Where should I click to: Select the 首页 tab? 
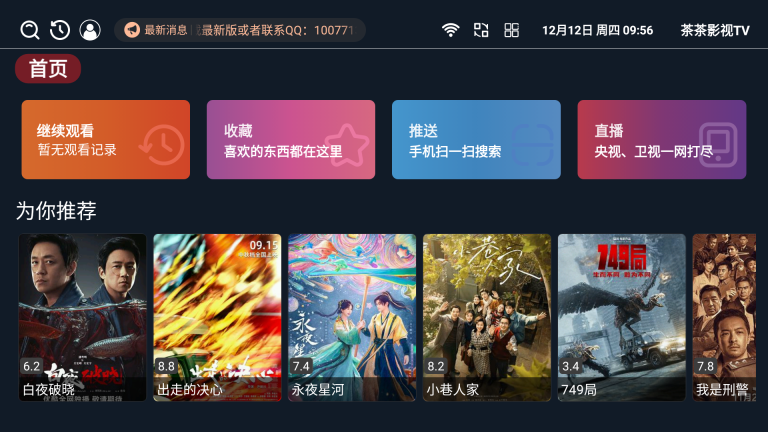48,69
